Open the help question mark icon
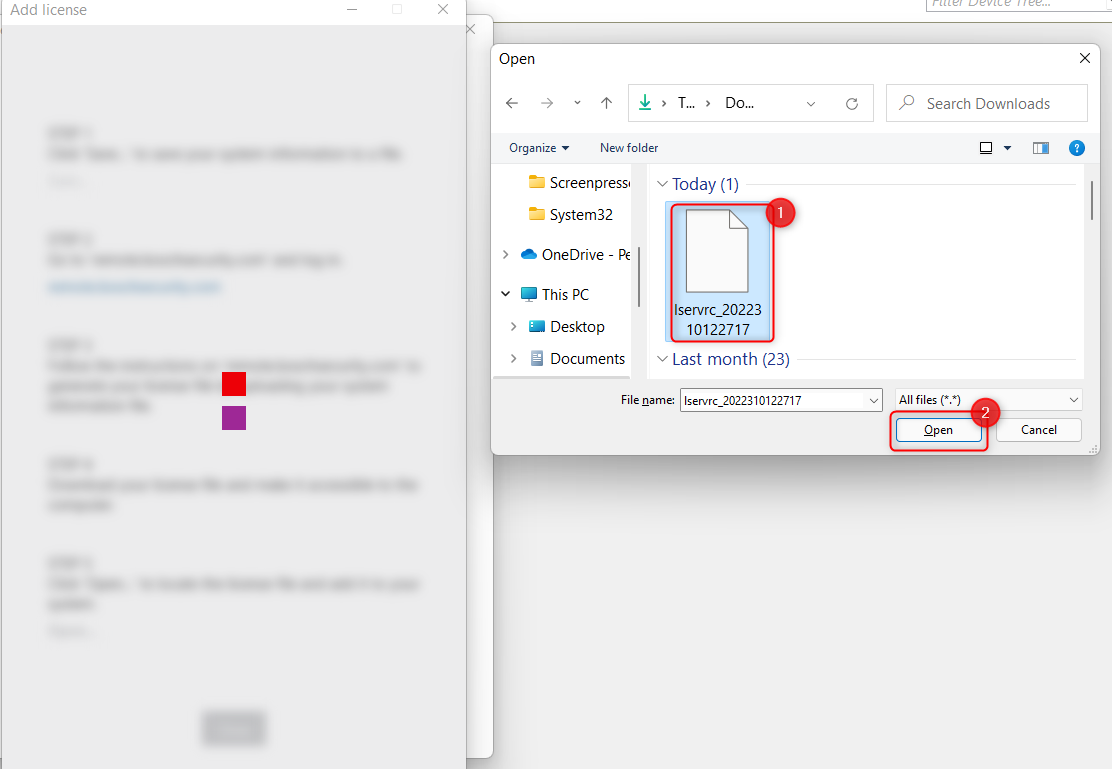 [x=1077, y=148]
